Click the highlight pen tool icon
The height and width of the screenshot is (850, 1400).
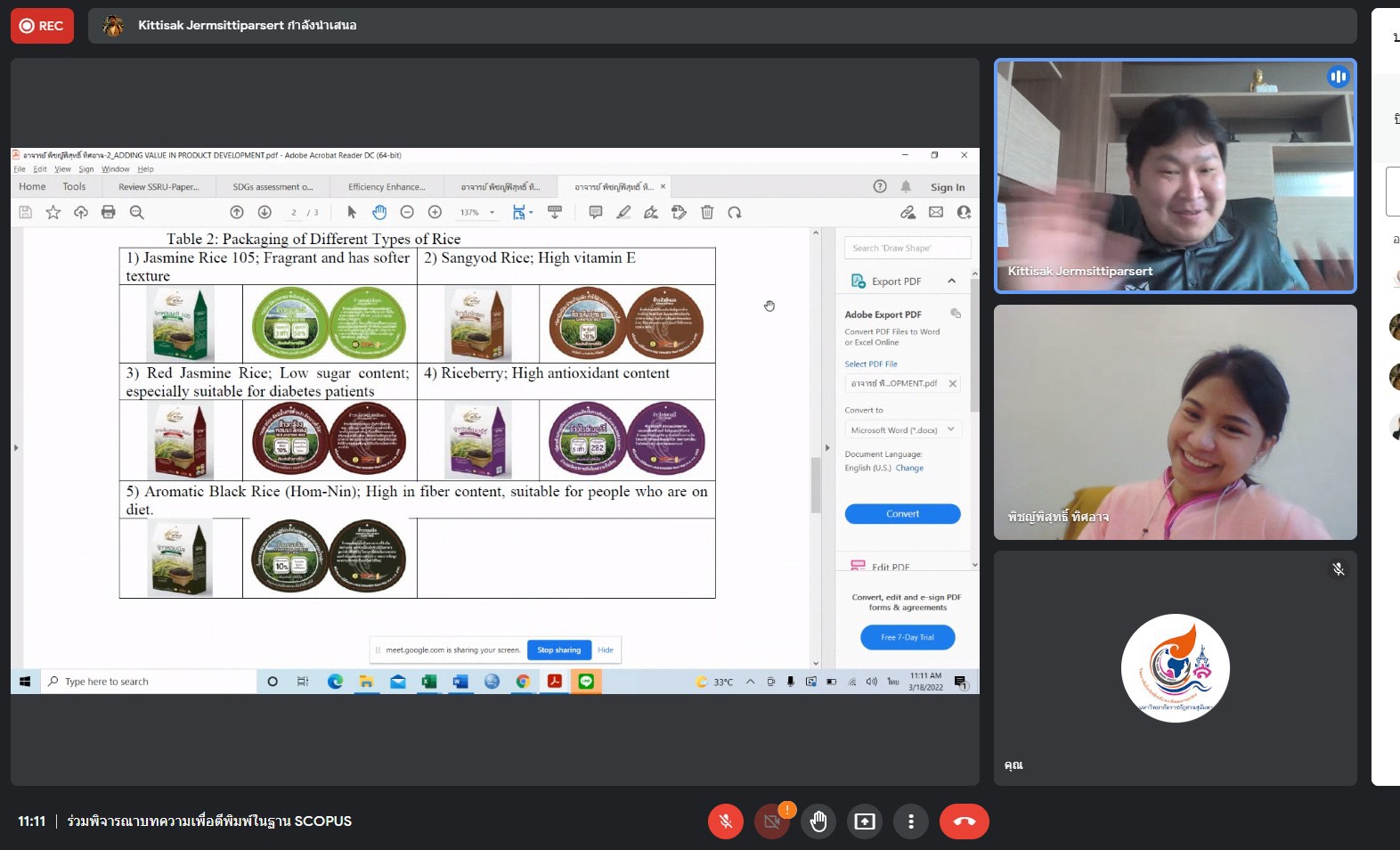pyautogui.click(x=623, y=212)
